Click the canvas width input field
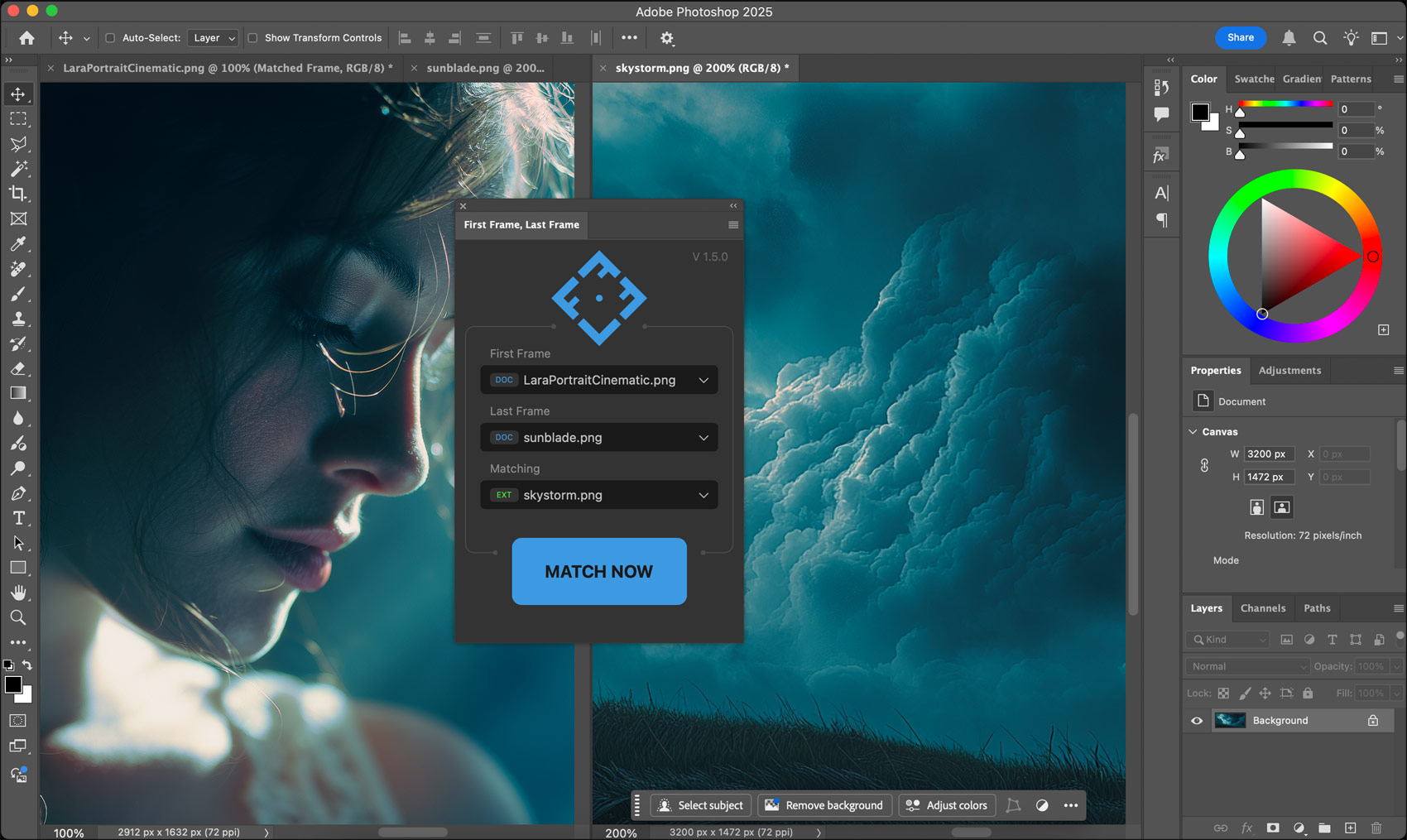The image size is (1407, 840). 1268,454
